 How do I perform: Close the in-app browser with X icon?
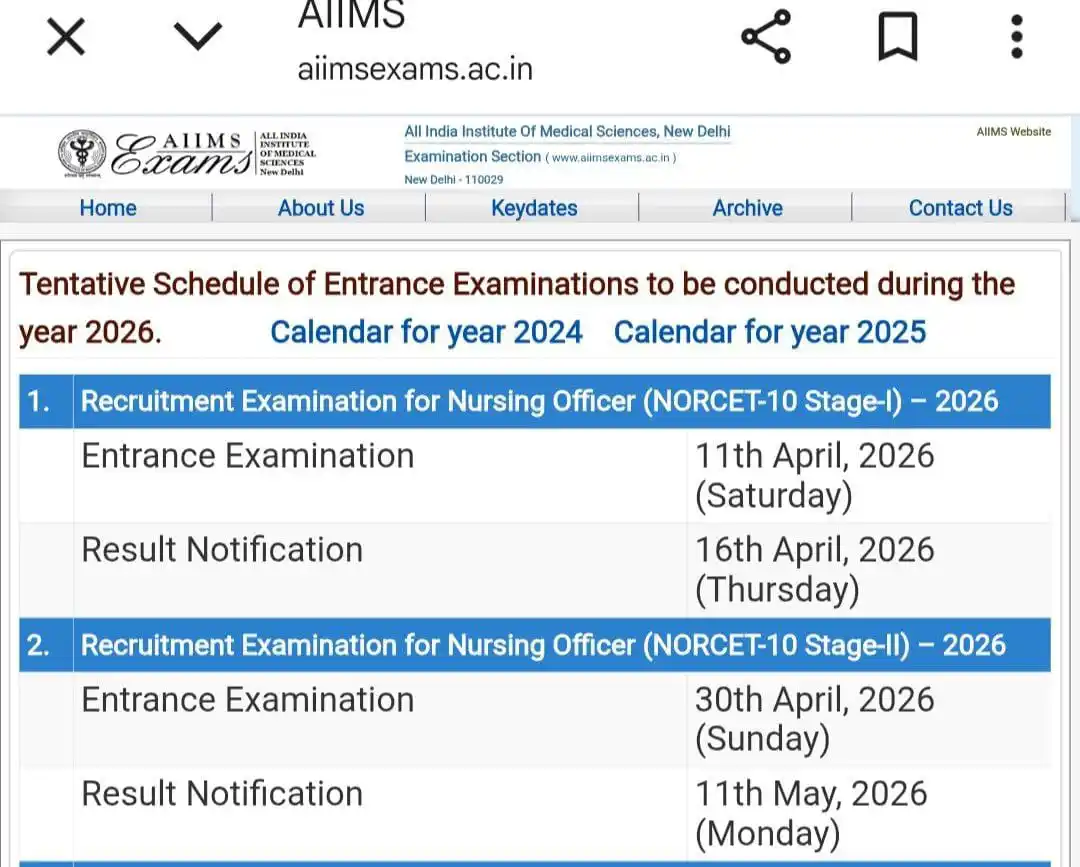(66, 36)
